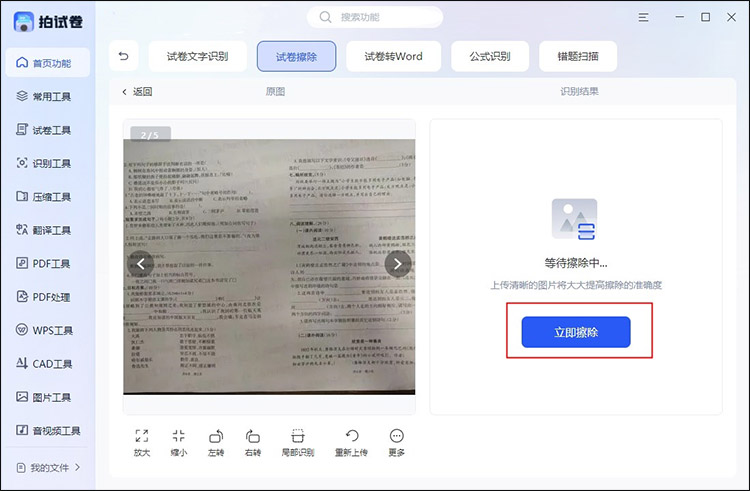The width and height of the screenshot is (750, 491).
Task: Click 重新上传 to re-upload the image
Action: [x=351, y=443]
